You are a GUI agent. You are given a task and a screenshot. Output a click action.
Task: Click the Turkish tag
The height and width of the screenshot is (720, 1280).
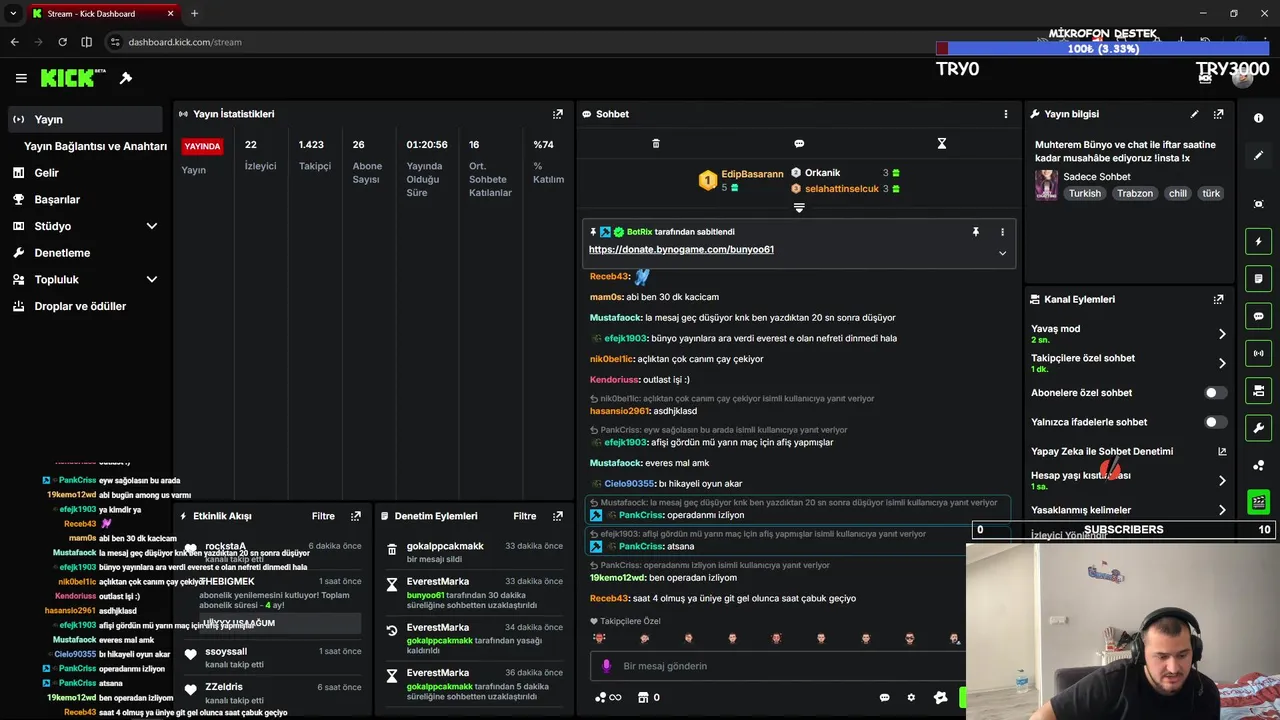[x=1084, y=193]
